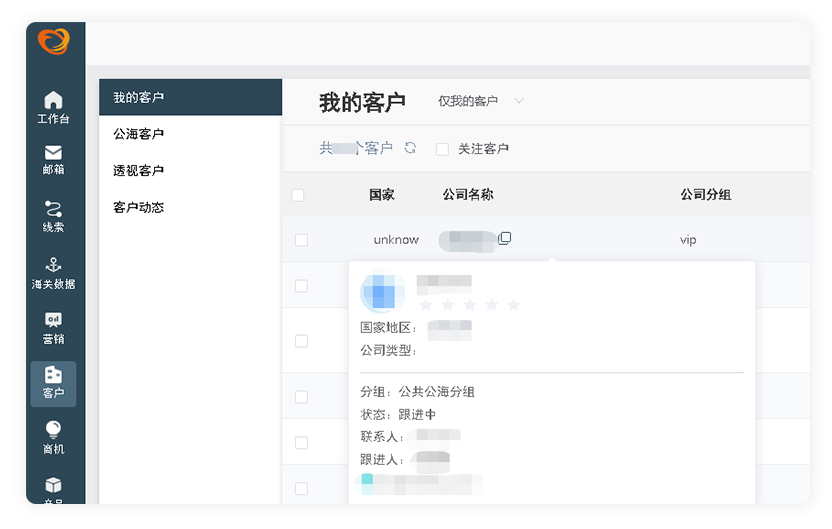
Task: Click the 国家地区 label in popup
Action: (388, 328)
